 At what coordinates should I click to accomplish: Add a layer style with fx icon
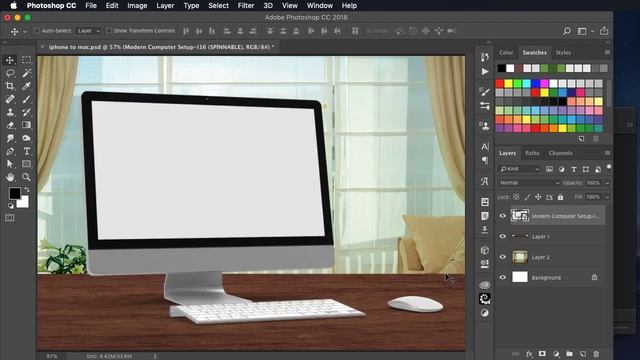click(x=529, y=354)
